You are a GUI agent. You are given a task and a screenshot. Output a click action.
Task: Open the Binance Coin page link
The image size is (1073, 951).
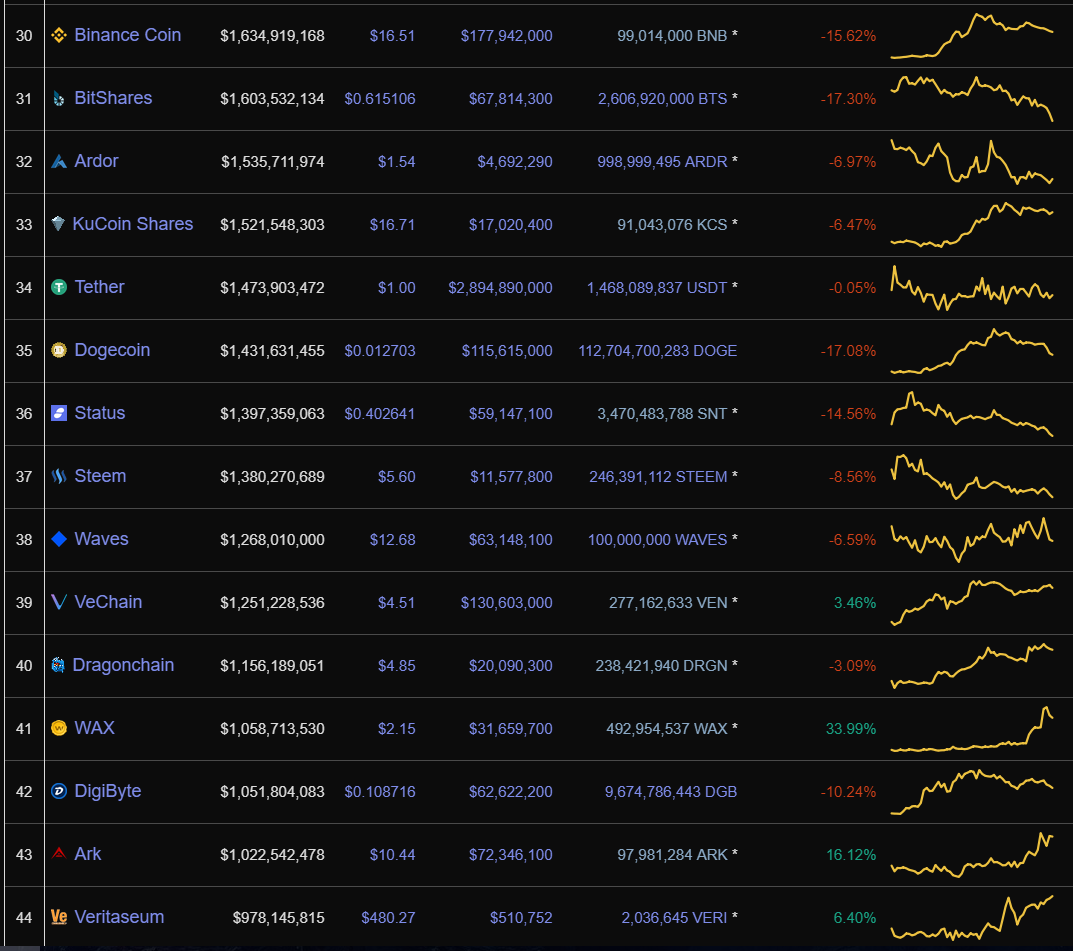[127, 35]
